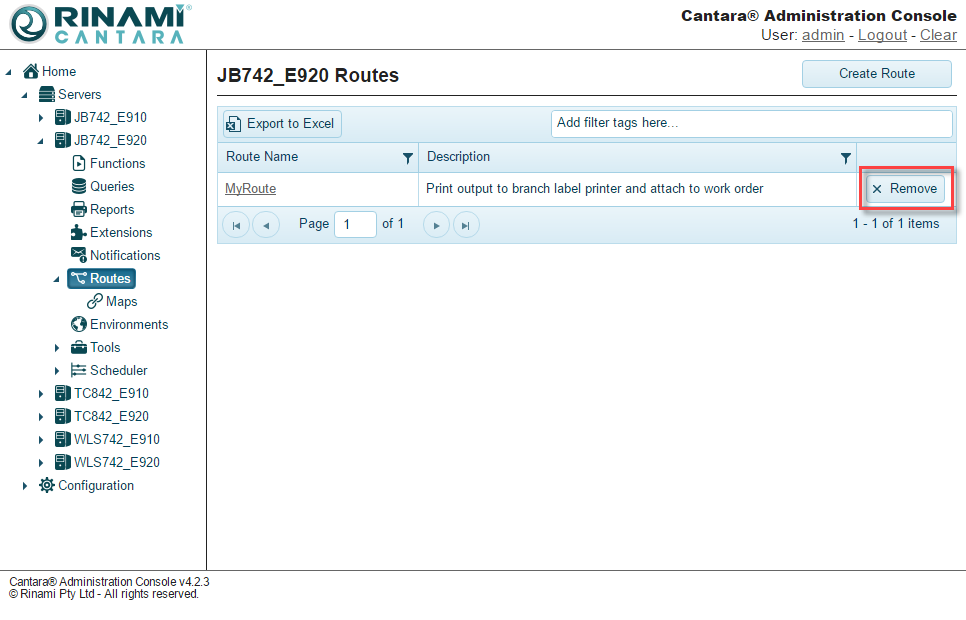Image resolution: width=966 pixels, height=620 pixels.
Task: Expand the Tools tree node
Action: 57,348
